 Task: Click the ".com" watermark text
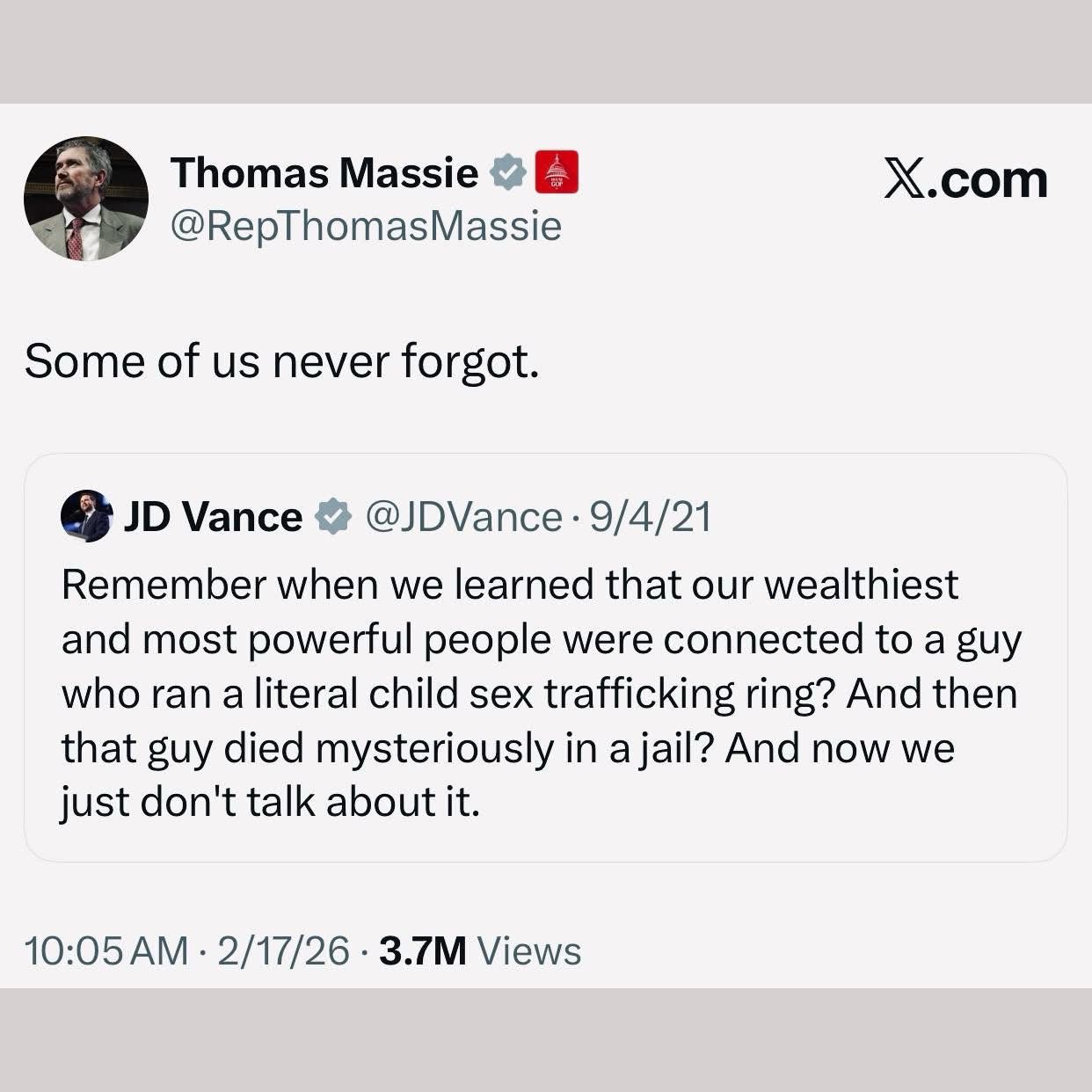[985, 180]
